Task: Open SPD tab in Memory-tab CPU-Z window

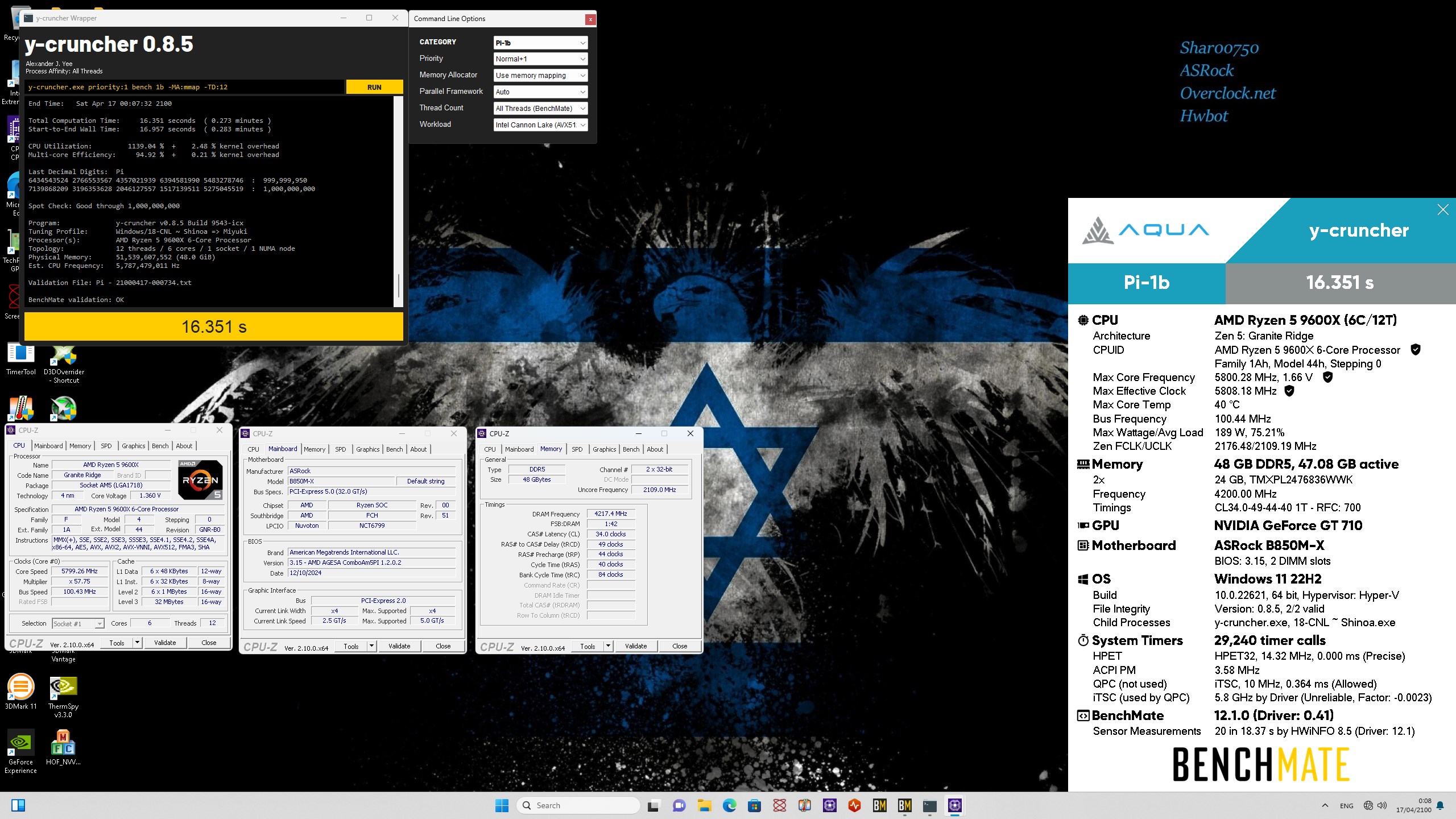Action: 577,449
